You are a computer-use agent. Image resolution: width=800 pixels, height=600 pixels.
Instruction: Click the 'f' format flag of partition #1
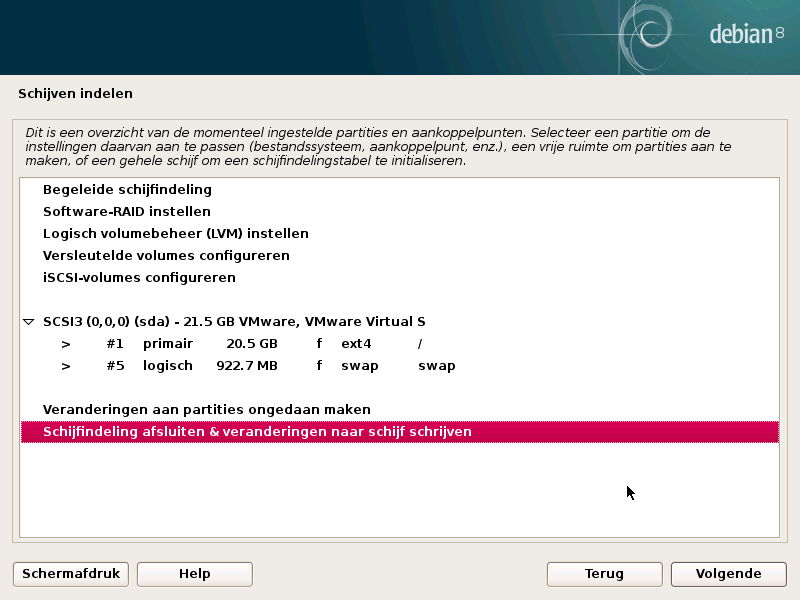(319, 343)
